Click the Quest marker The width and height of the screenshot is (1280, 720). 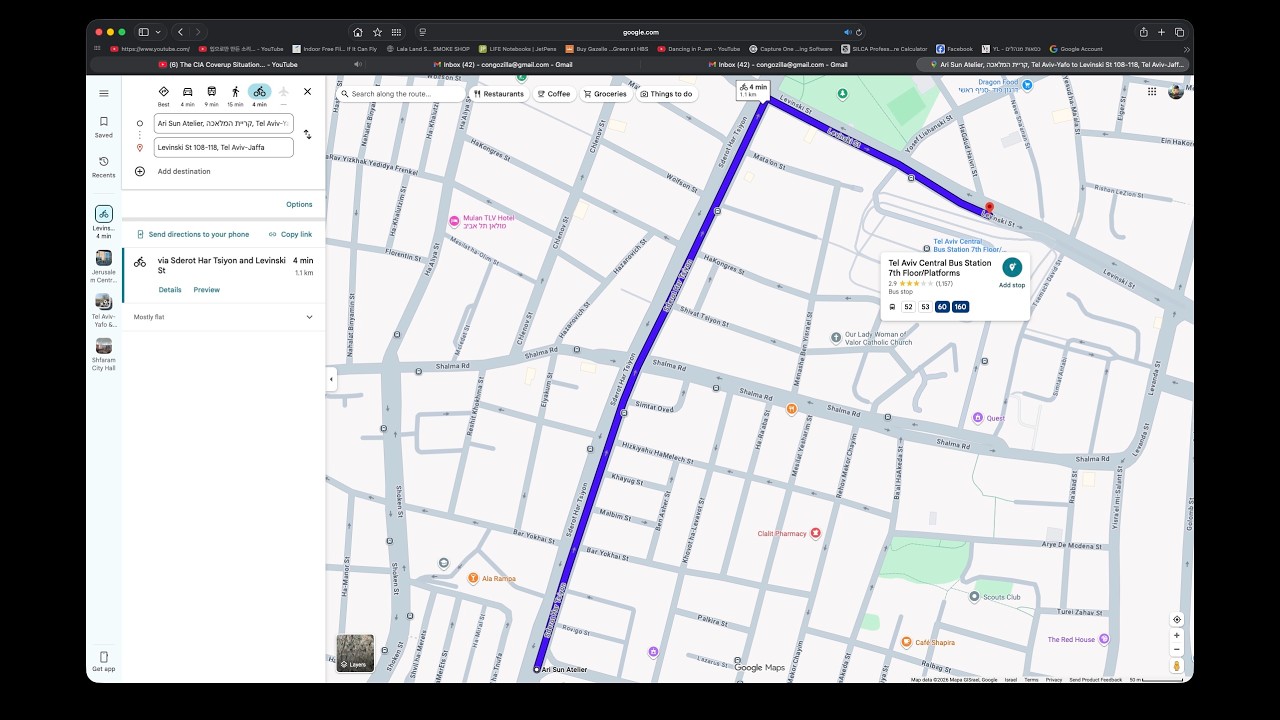tap(978, 418)
